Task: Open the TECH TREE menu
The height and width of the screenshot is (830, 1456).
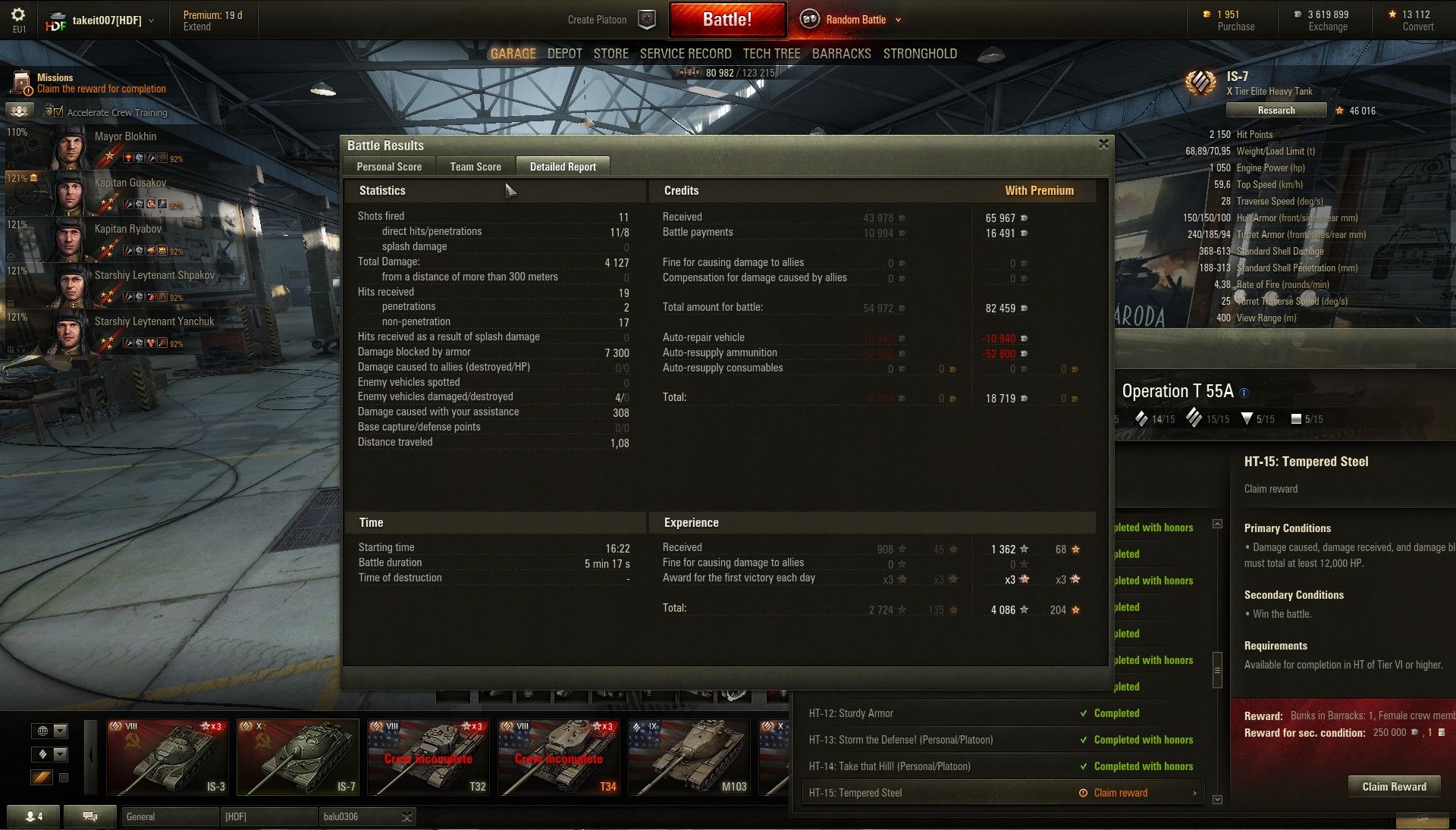Action: click(x=771, y=54)
